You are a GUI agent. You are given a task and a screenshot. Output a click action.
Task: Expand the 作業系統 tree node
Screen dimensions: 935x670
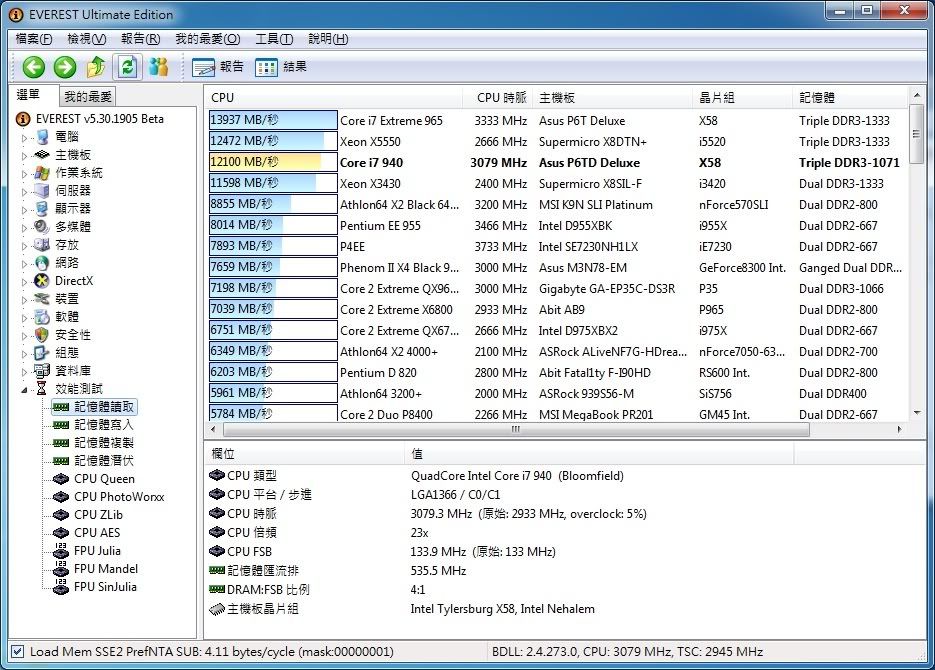tap(24, 173)
